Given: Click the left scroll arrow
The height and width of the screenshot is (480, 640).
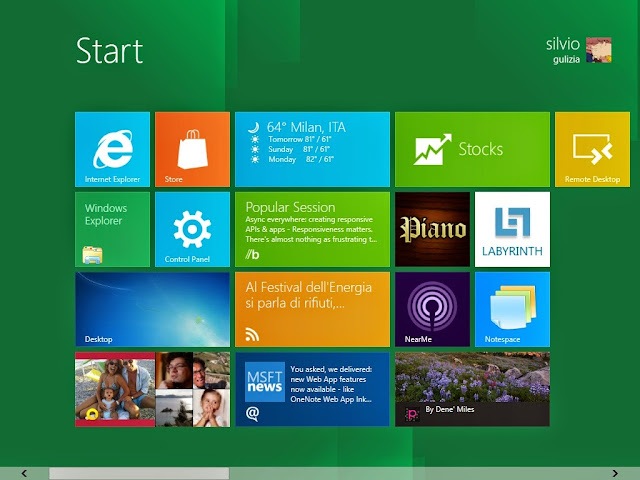Looking at the screenshot, I should 24,473.
